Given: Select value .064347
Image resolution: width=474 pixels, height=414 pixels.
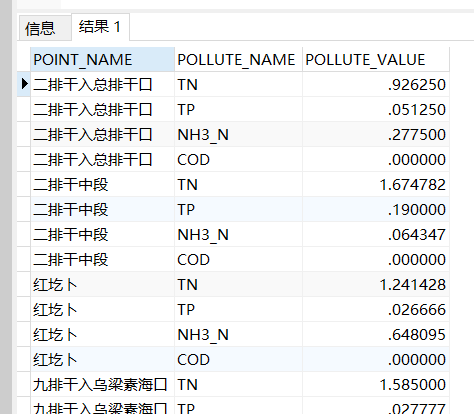Looking at the screenshot, I should pos(376,235).
